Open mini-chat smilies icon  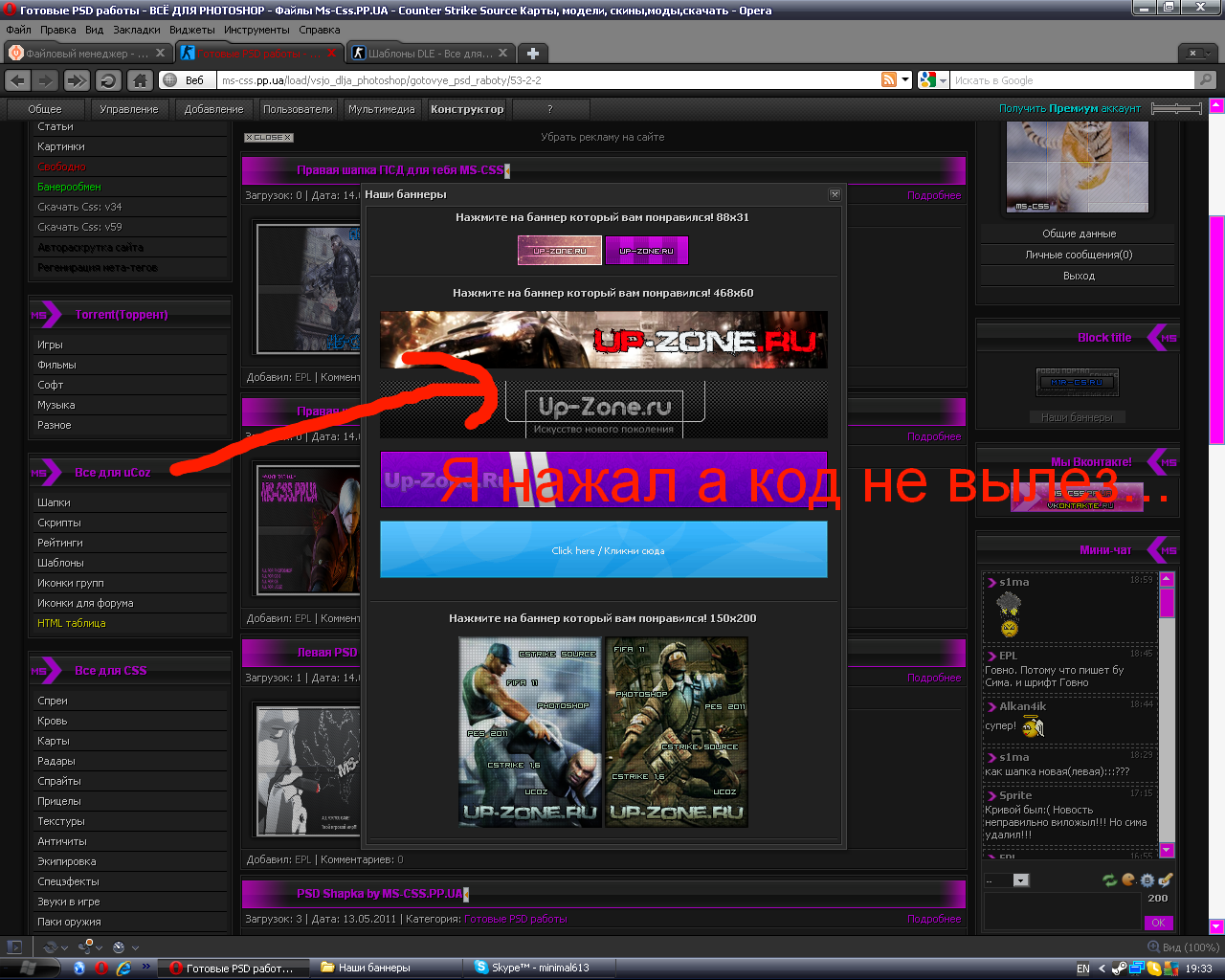click(x=1128, y=880)
